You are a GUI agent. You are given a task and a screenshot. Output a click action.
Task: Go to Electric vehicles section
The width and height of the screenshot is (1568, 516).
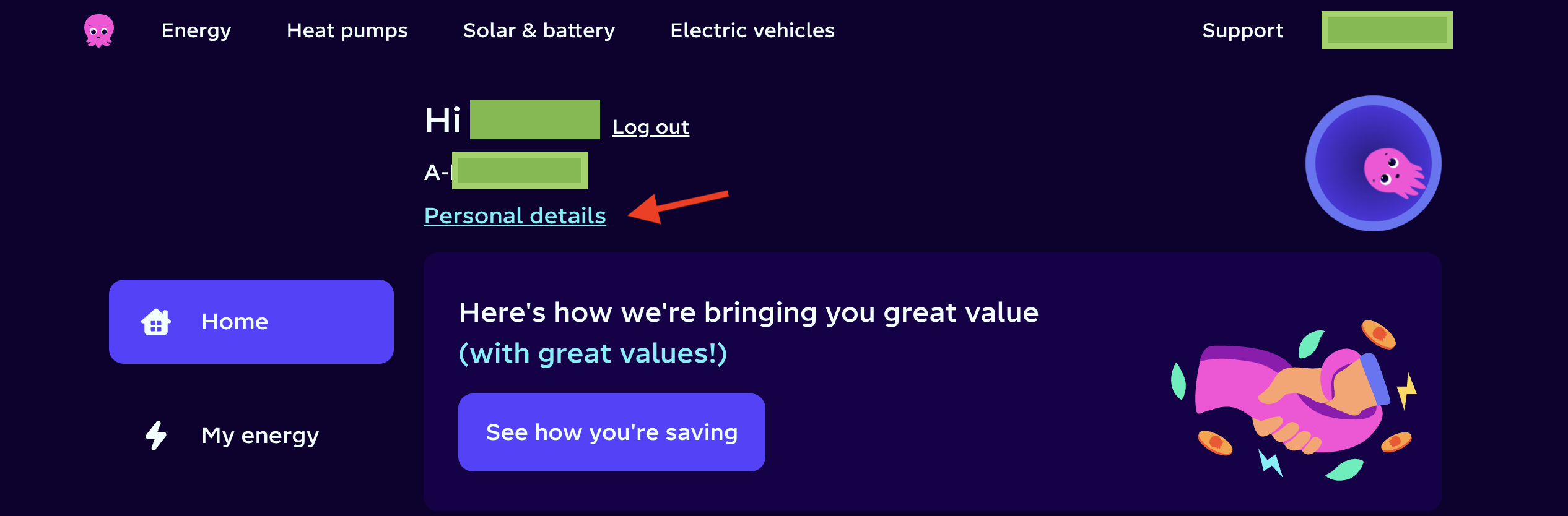[752, 30]
